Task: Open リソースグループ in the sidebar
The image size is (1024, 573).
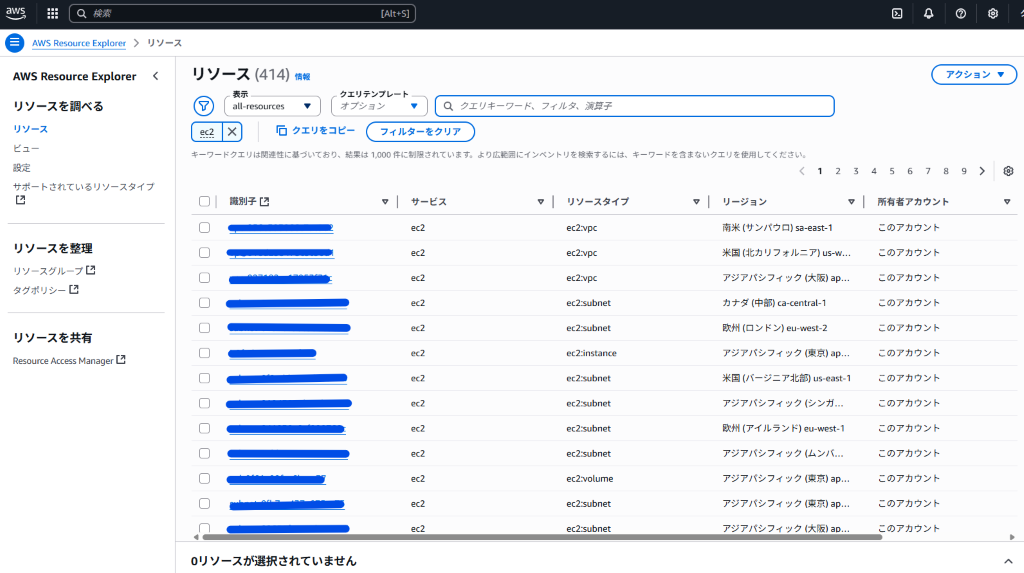Action: 54,270
